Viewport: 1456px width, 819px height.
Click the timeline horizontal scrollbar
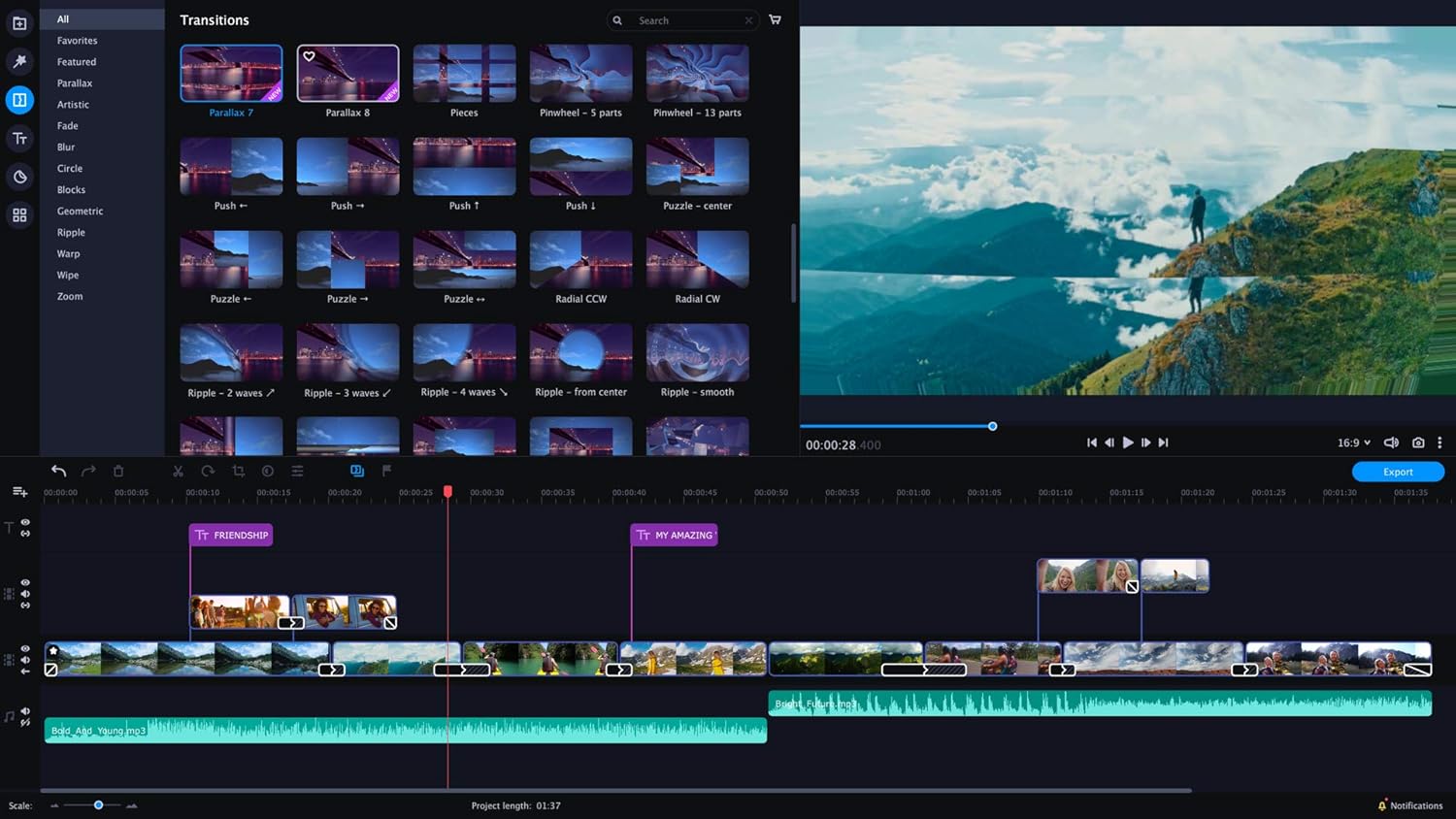pos(616,791)
